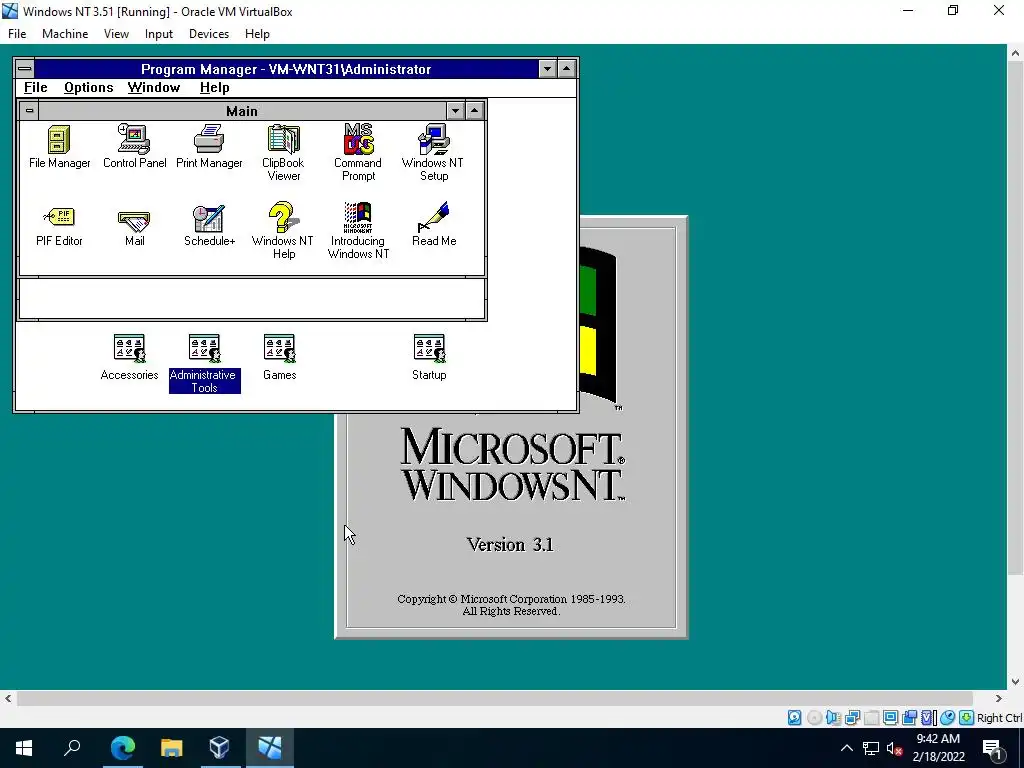
Task: Open Windows taskbar search
Action: pos(72,748)
